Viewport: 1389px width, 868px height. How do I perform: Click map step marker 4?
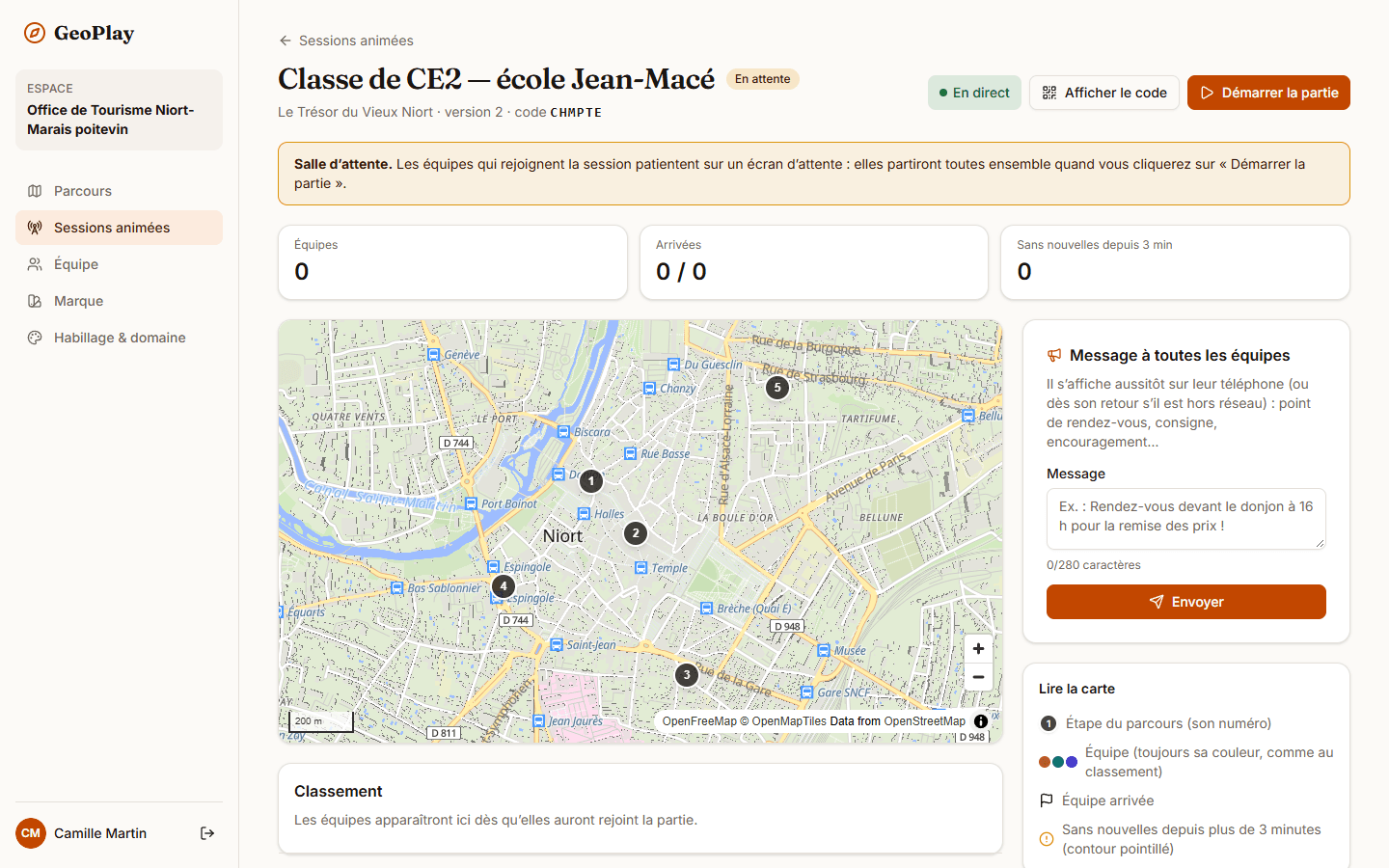[x=503, y=585]
